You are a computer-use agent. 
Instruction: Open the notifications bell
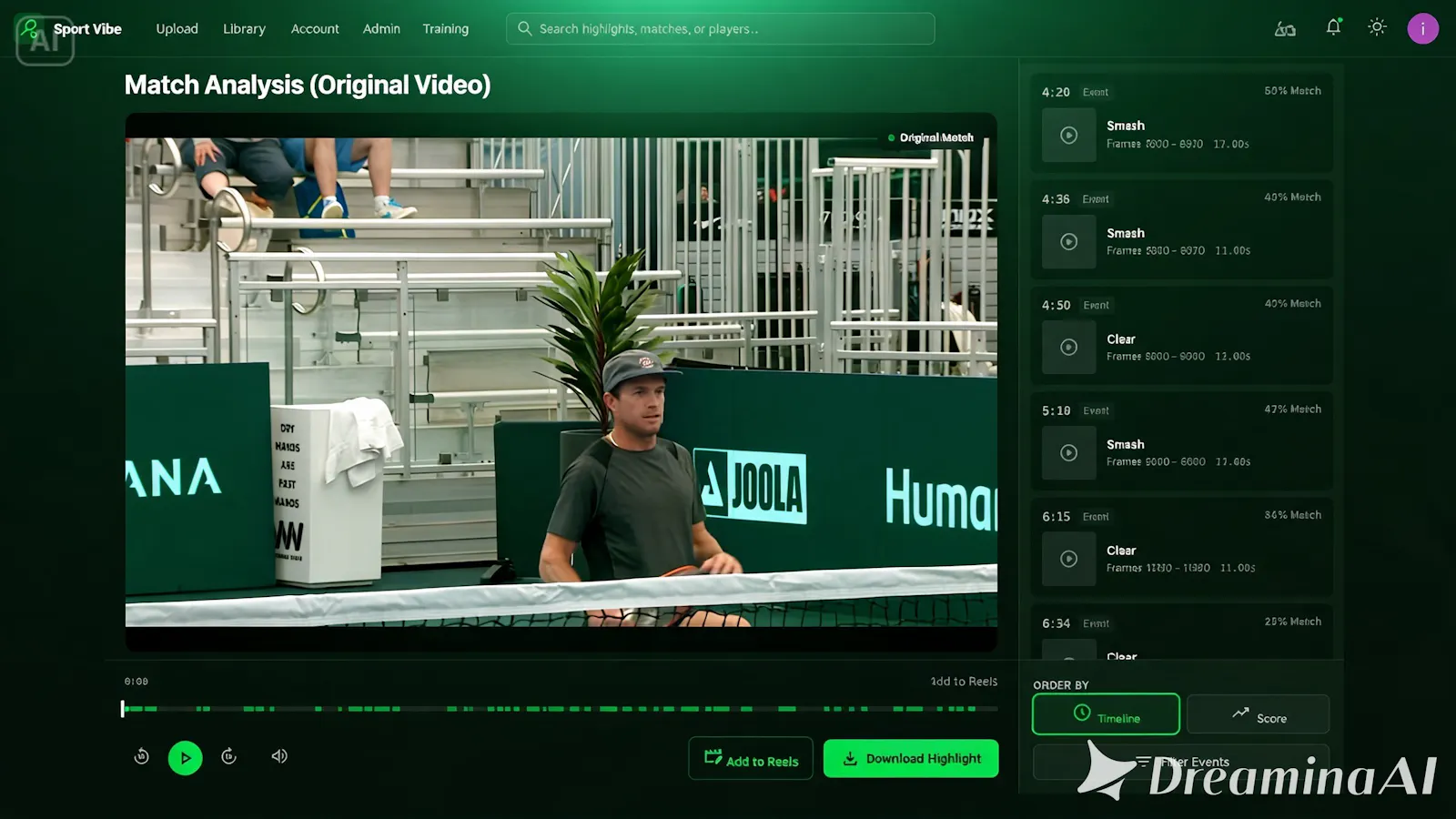[1333, 27]
